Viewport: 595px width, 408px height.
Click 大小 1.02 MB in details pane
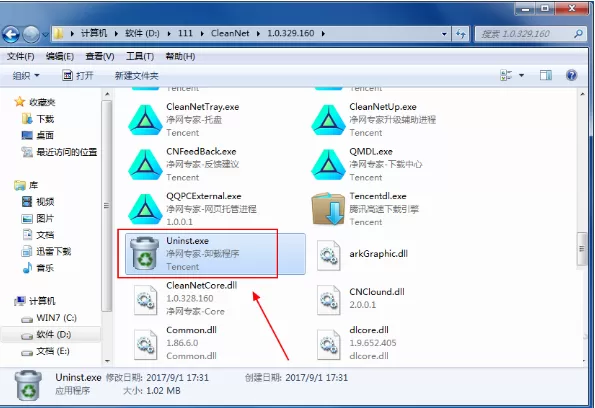pyautogui.click(x=152, y=391)
